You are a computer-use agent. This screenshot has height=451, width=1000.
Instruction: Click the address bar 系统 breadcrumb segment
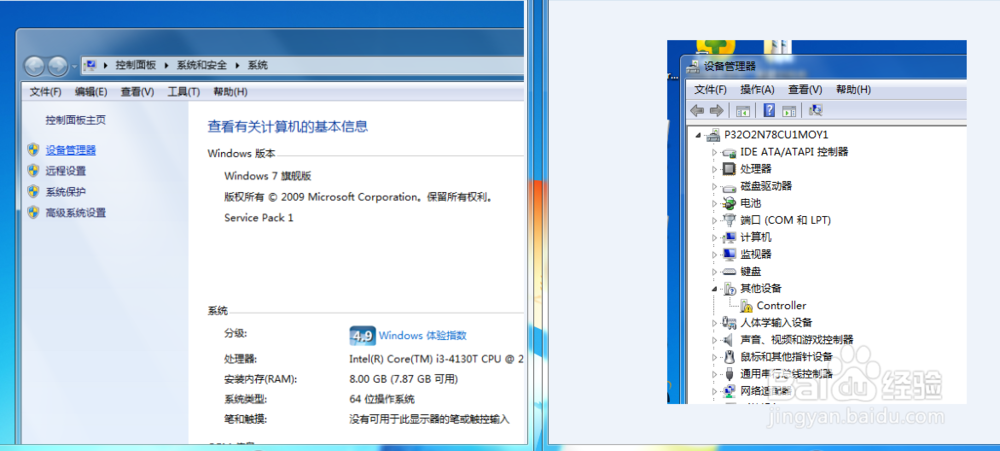(x=258, y=65)
